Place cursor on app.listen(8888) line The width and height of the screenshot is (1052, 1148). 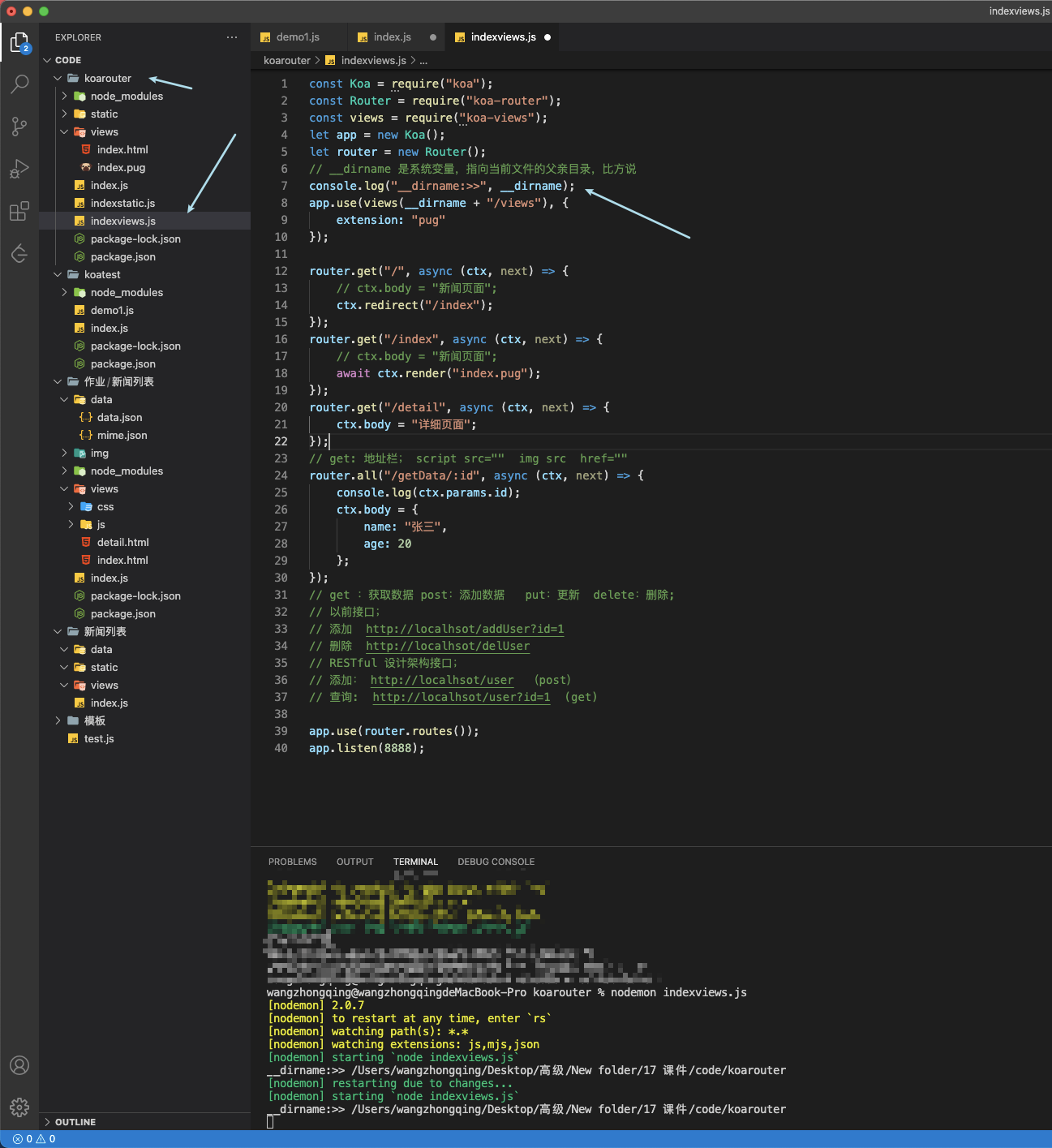(367, 748)
